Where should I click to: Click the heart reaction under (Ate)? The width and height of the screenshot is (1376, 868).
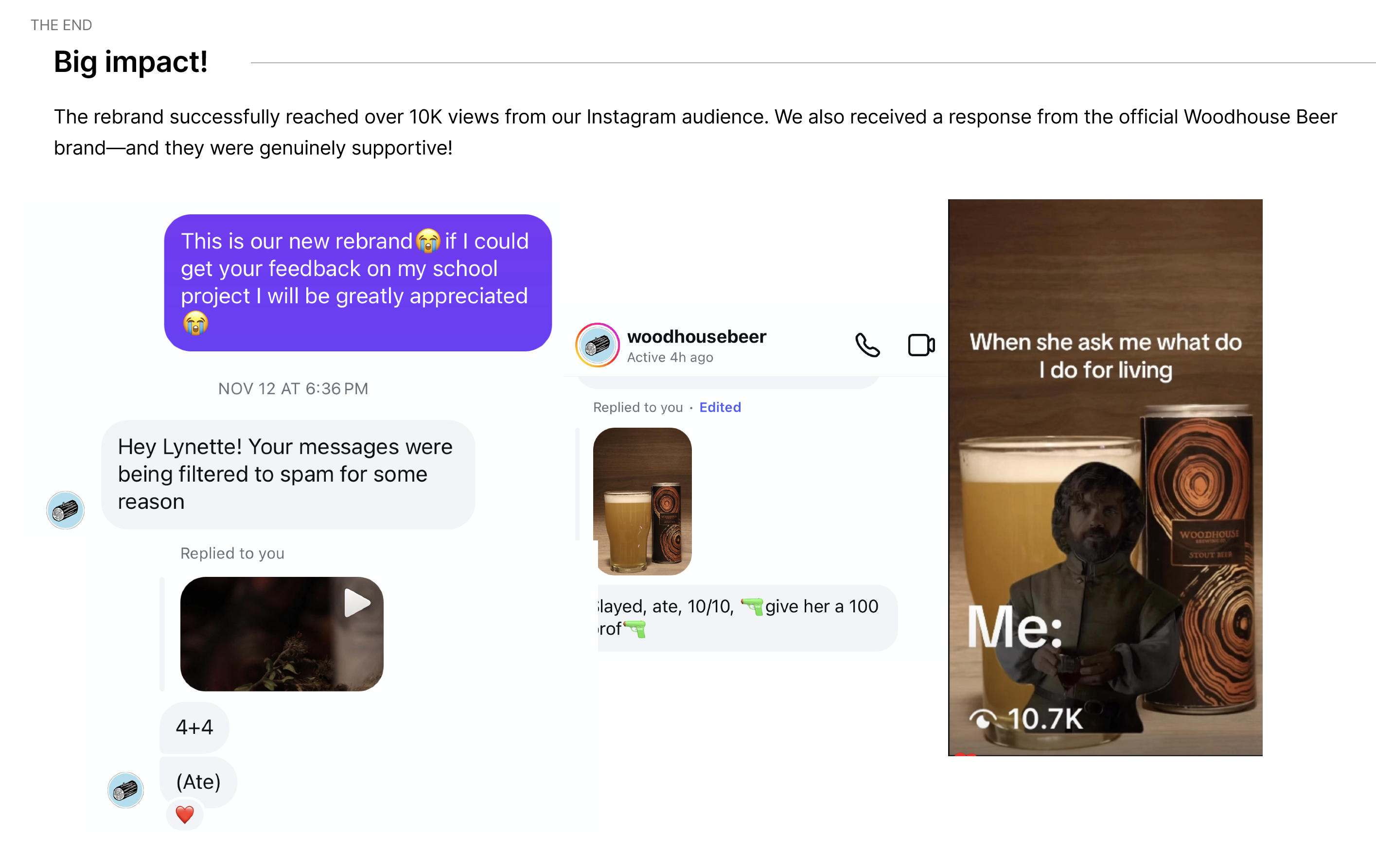[x=185, y=815]
